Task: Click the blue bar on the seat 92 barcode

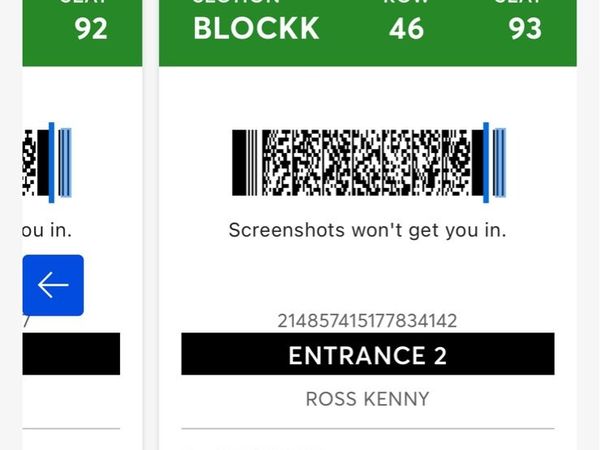Action: pyautogui.click(x=62, y=162)
